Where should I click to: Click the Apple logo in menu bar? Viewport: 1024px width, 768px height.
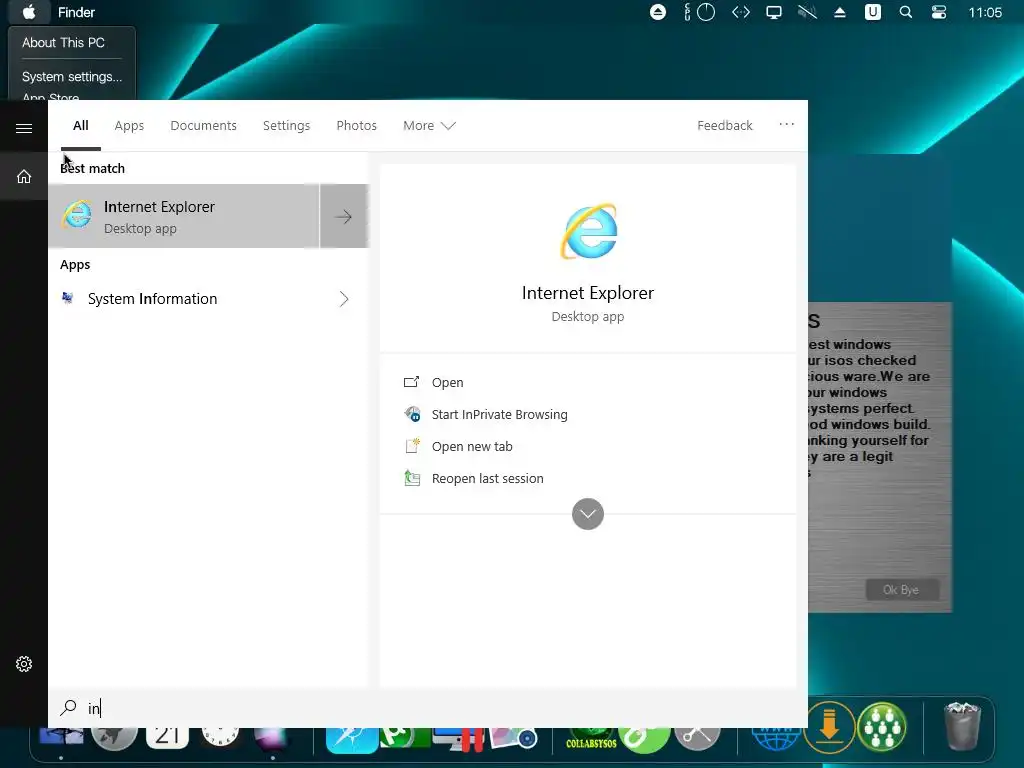pyautogui.click(x=29, y=12)
